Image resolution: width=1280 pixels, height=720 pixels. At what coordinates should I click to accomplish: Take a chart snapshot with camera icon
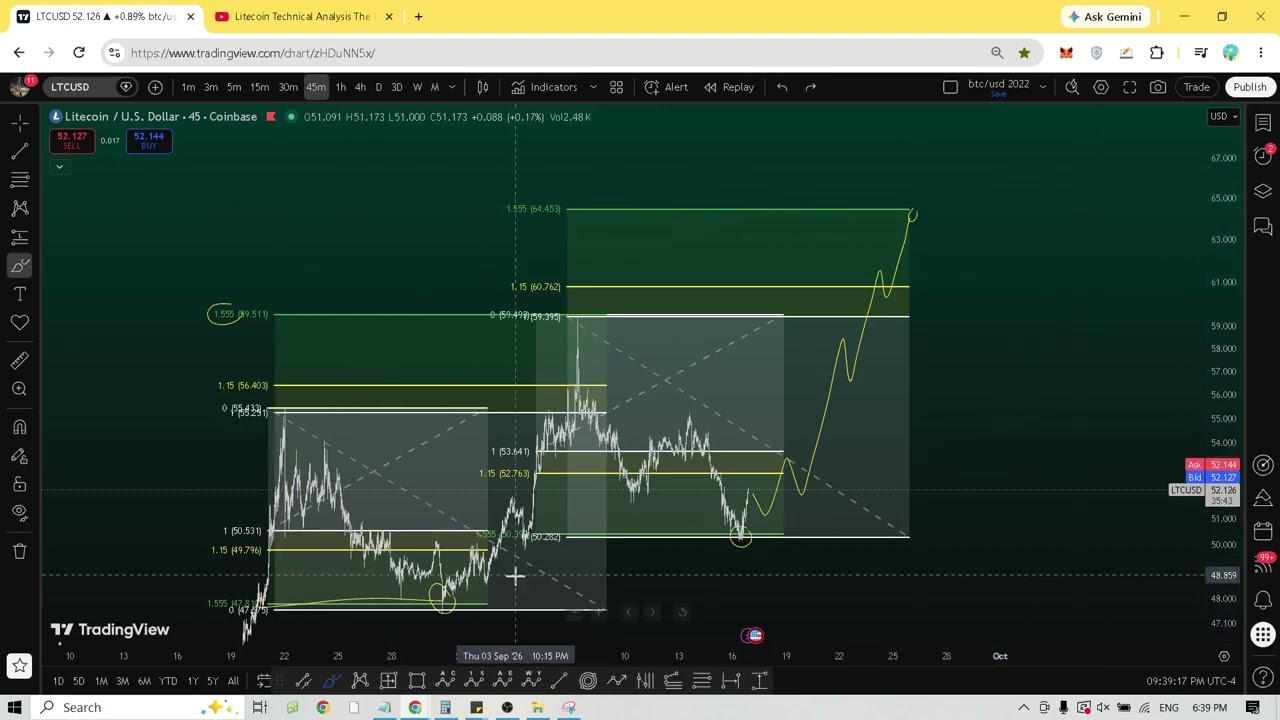pyautogui.click(x=1158, y=87)
